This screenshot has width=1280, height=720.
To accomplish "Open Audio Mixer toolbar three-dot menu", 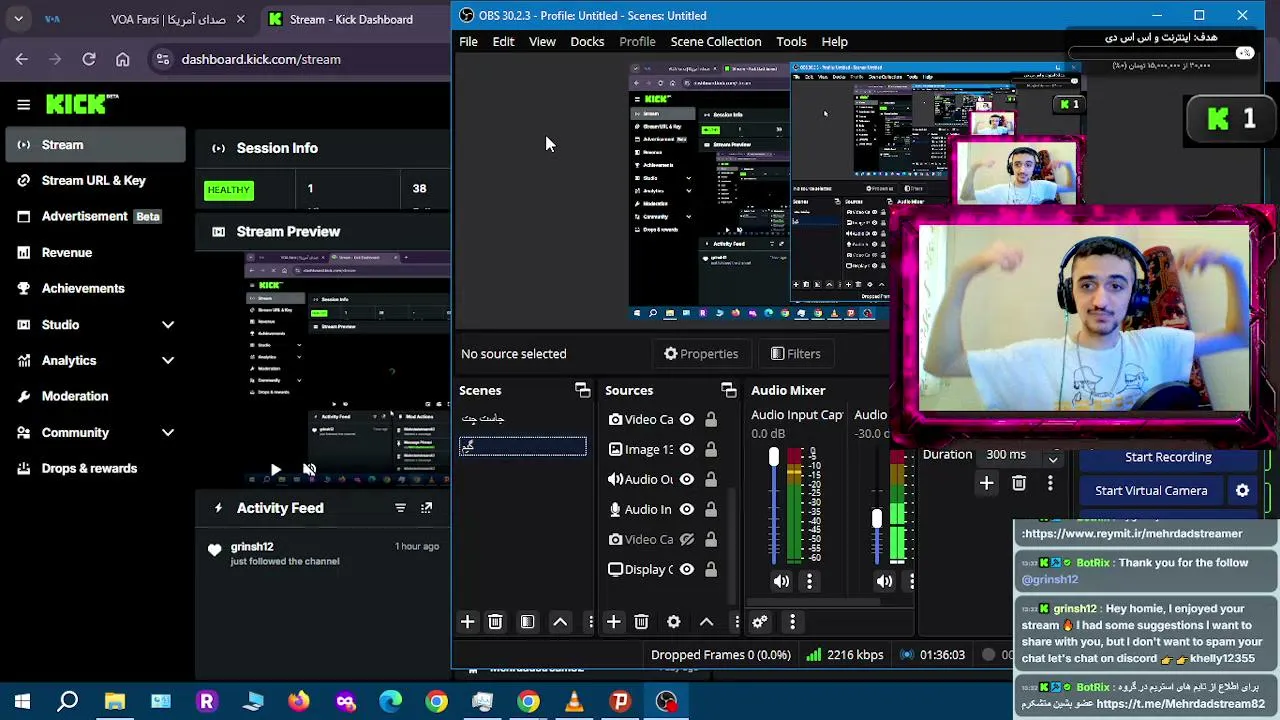I will [792, 622].
